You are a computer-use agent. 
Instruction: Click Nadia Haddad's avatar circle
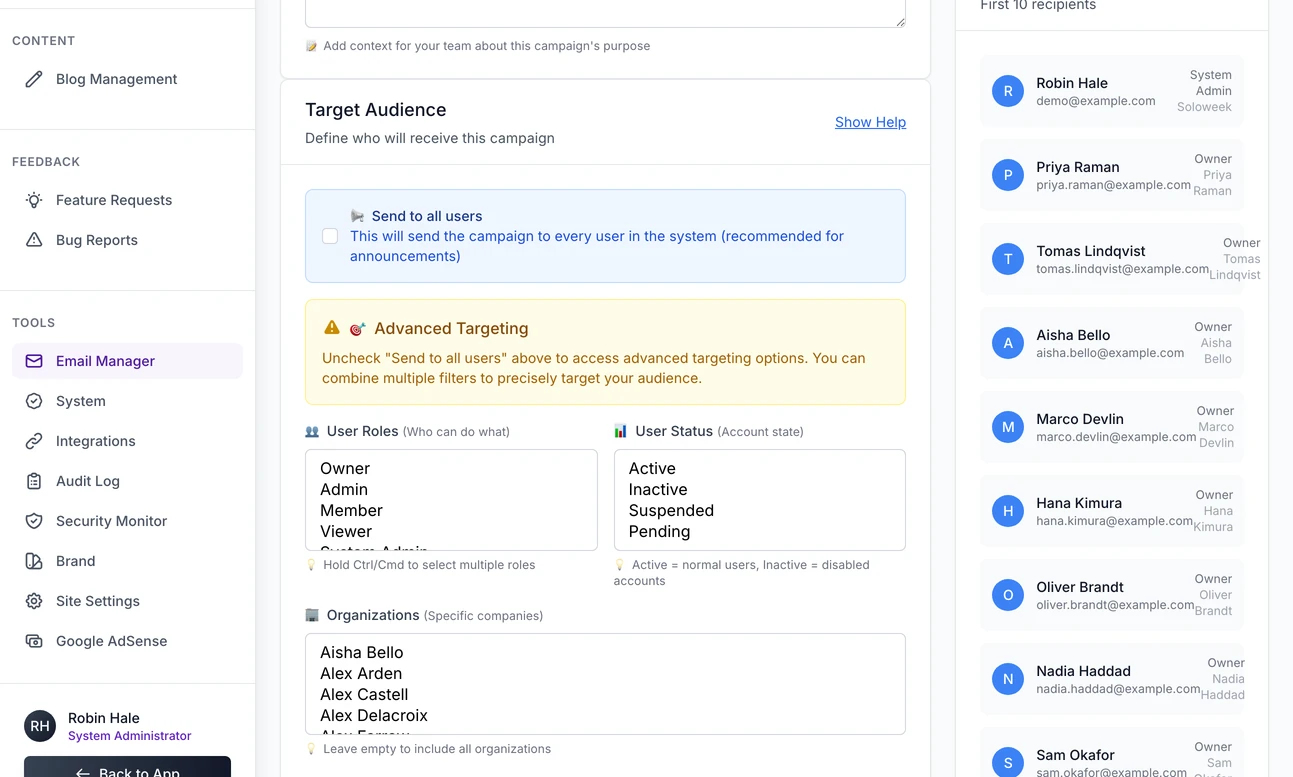click(1008, 679)
